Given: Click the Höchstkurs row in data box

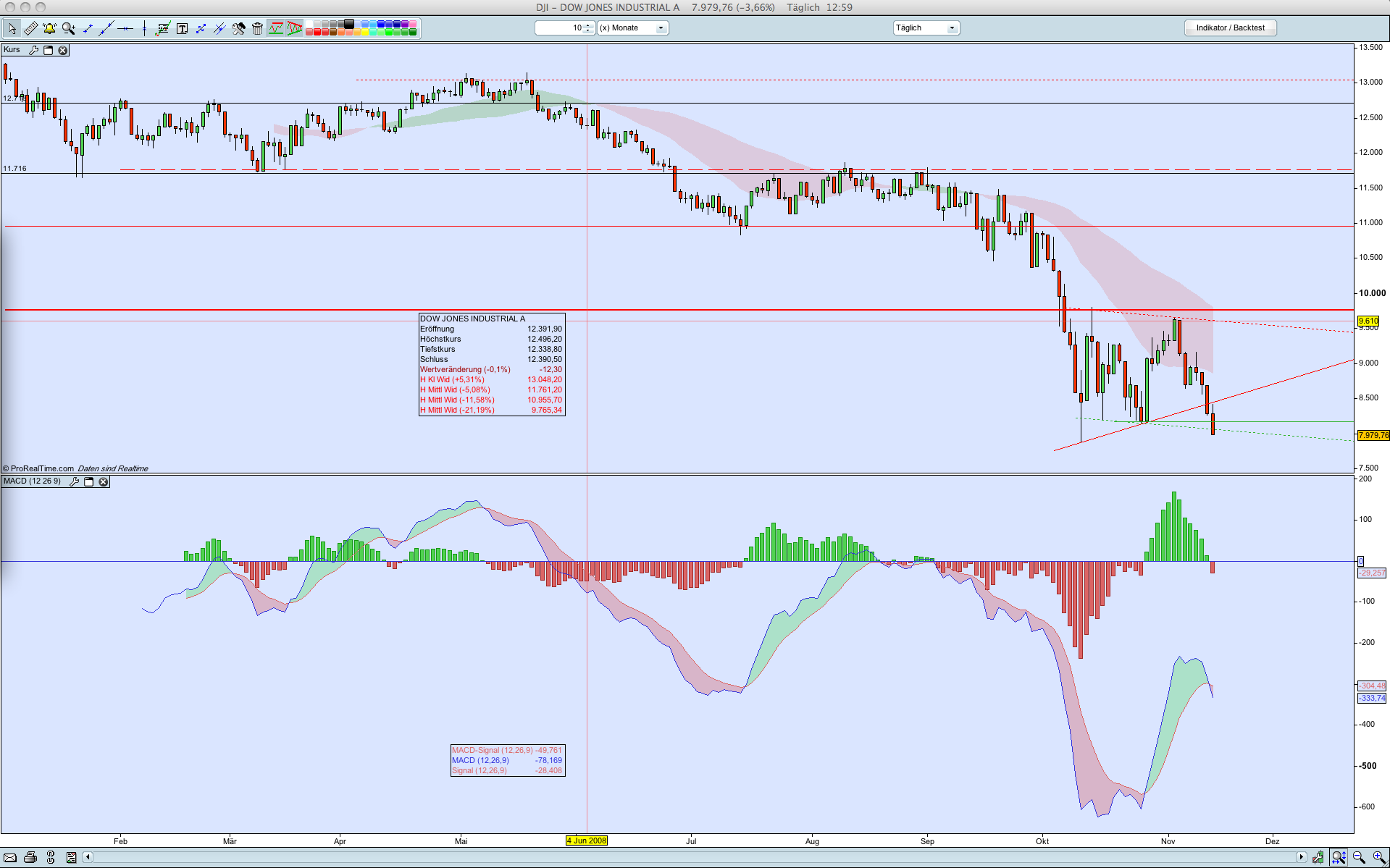Looking at the screenshot, I should [x=491, y=339].
